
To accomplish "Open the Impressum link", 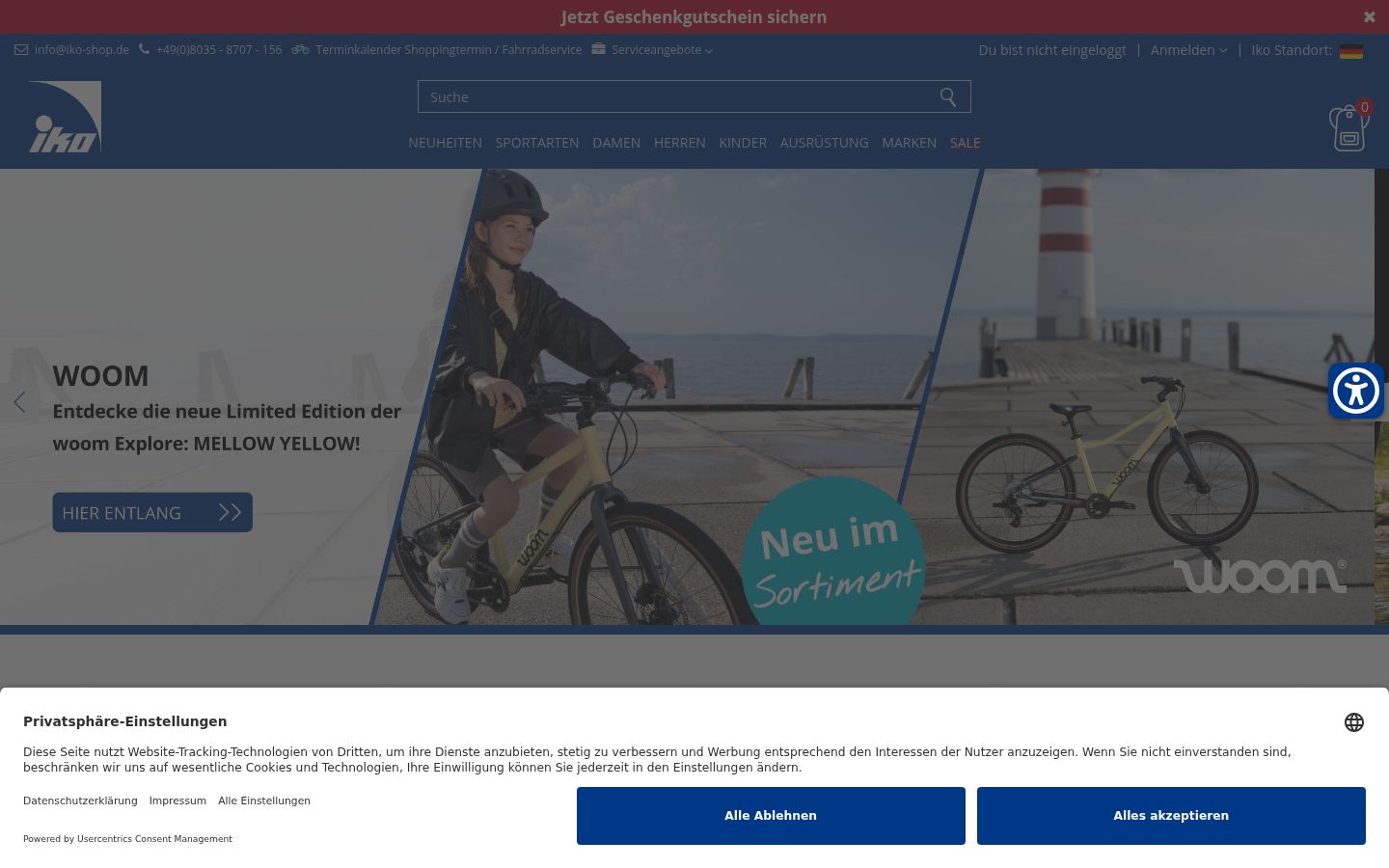I will pyautogui.click(x=177, y=800).
